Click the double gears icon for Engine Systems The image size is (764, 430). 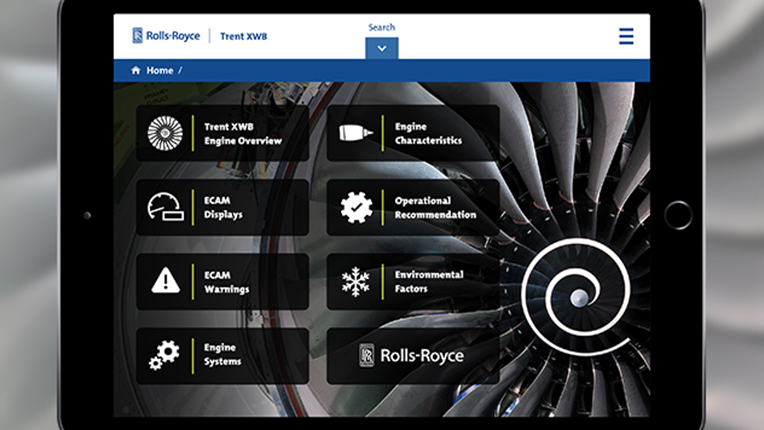[166, 354]
